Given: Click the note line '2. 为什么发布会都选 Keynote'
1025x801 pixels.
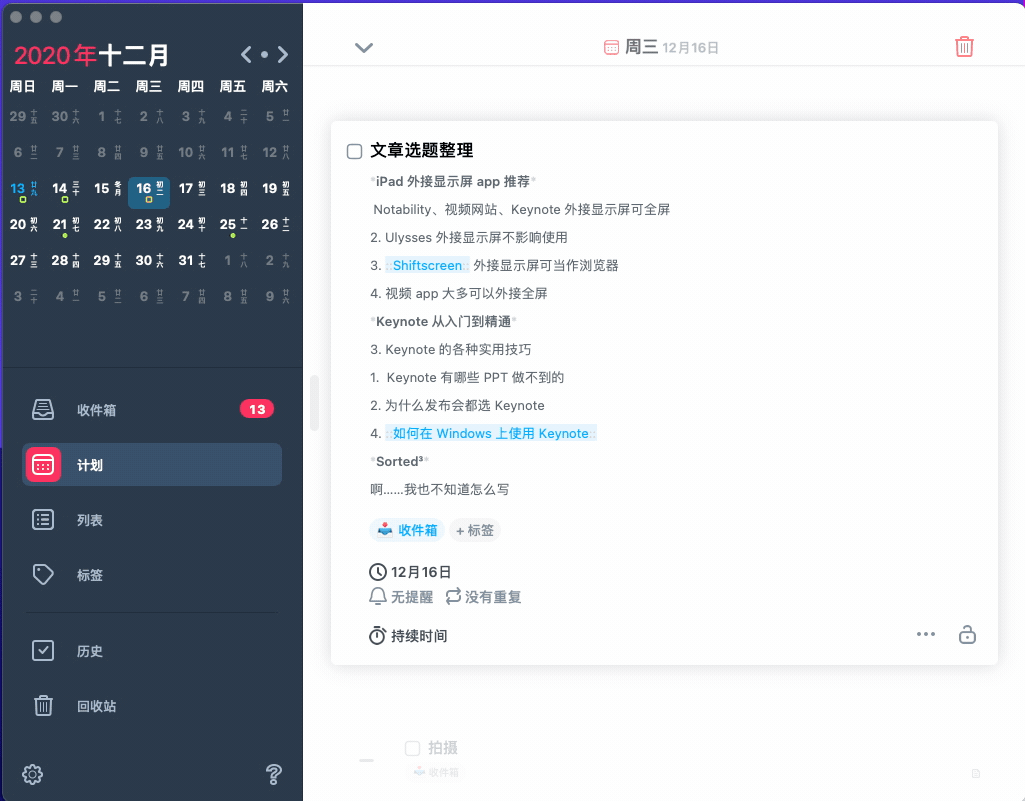Looking at the screenshot, I should point(457,405).
